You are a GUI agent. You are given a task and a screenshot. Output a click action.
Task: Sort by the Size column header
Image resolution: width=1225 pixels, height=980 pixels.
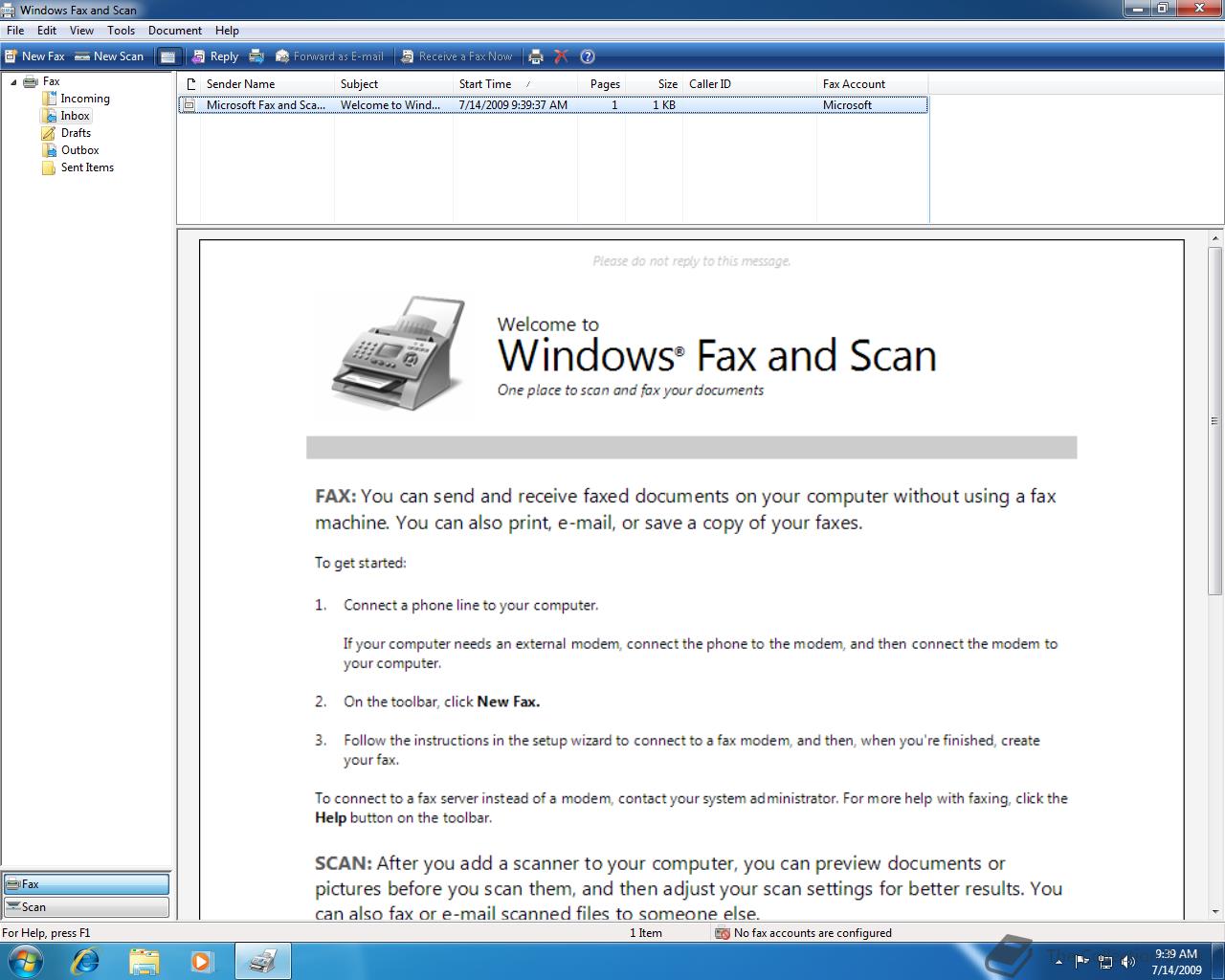pyautogui.click(x=654, y=84)
